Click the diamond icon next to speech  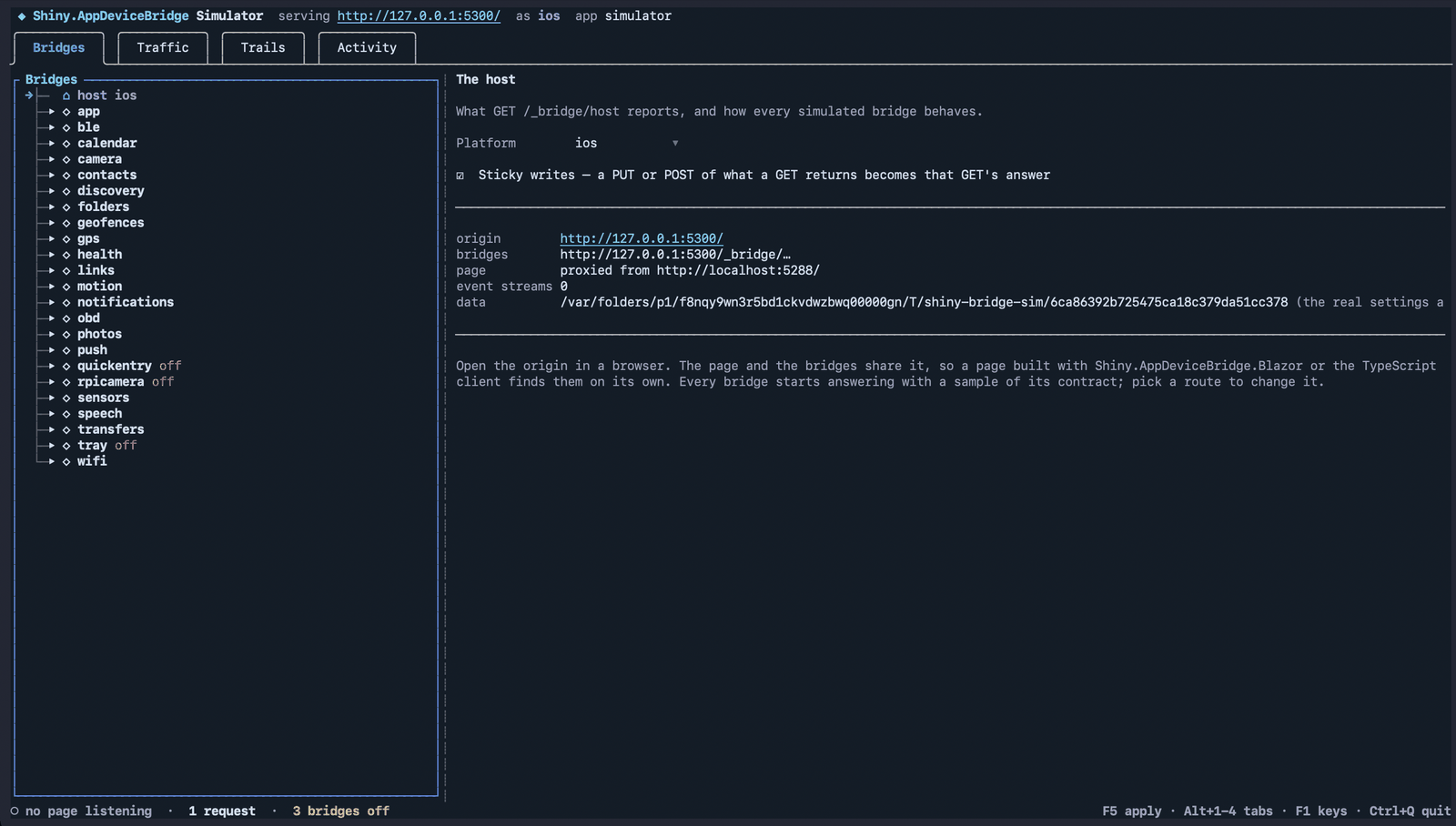click(x=66, y=414)
